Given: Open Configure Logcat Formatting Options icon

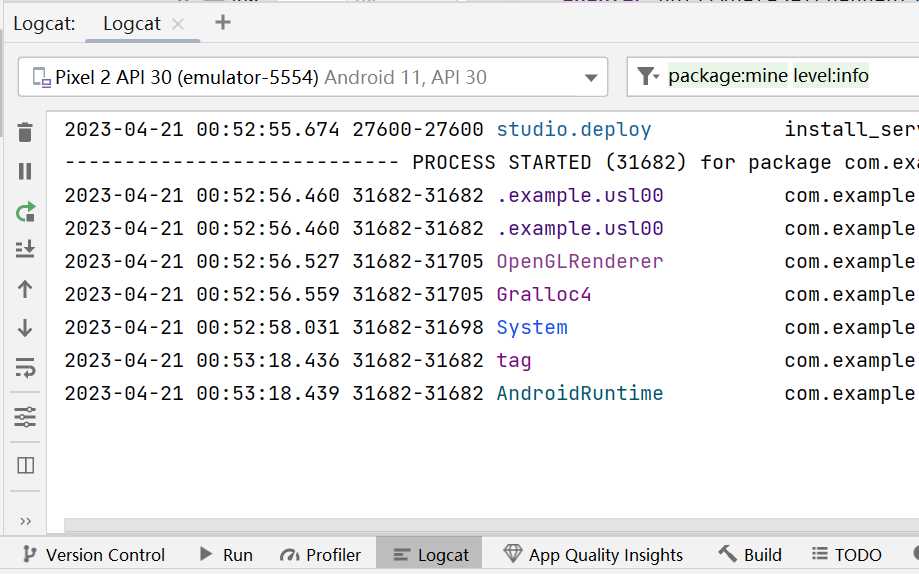Looking at the screenshot, I should [x=25, y=417].
